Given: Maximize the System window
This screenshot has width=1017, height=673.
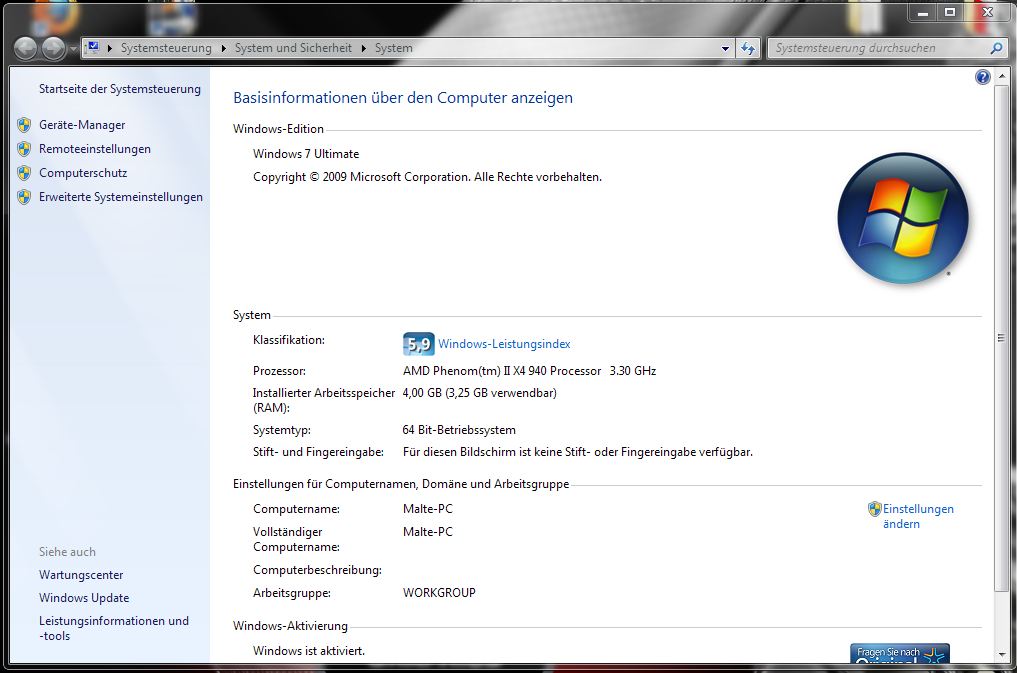Looking at the screenshot, I should point(950,12).
